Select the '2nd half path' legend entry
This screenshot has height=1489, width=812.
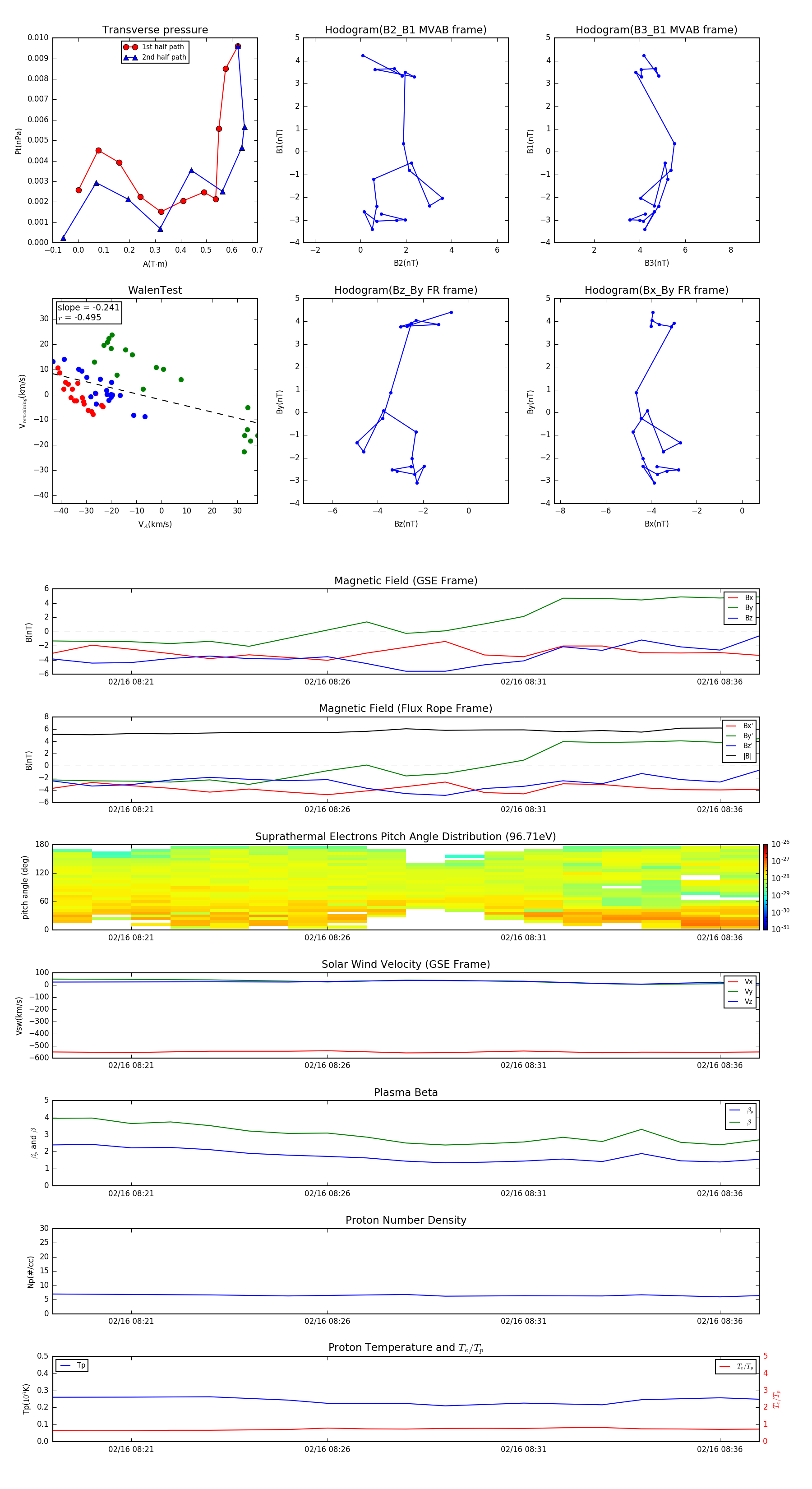154,57
